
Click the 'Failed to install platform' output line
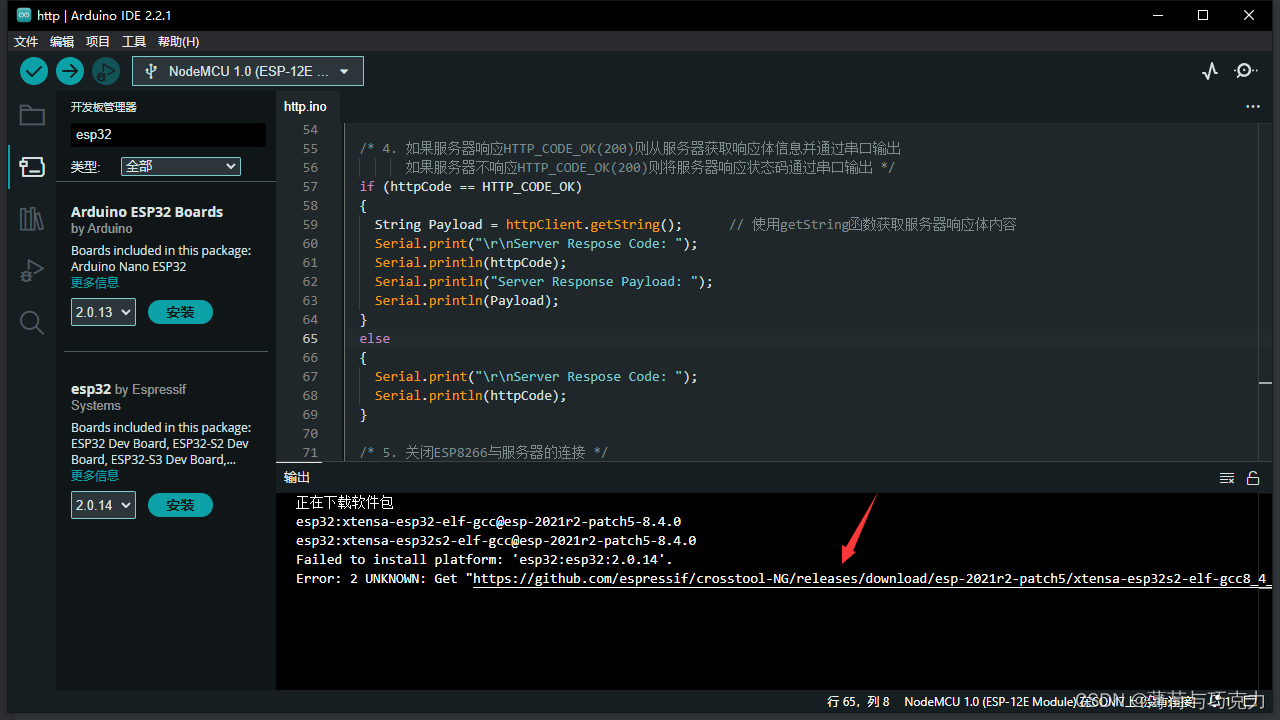pyautogui.click(x=484, y=560)
